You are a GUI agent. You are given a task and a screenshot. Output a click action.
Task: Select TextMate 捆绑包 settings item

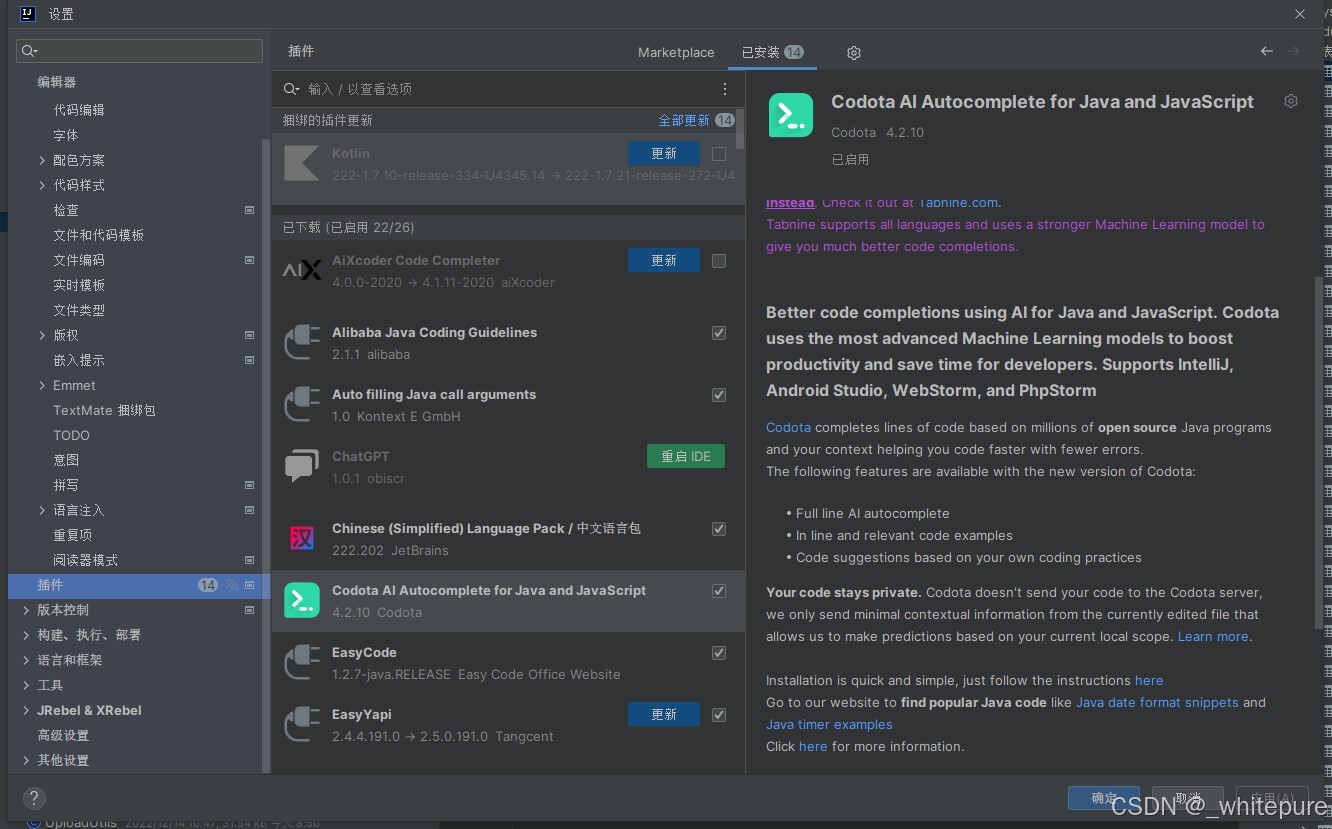click(x=104, y=410)
